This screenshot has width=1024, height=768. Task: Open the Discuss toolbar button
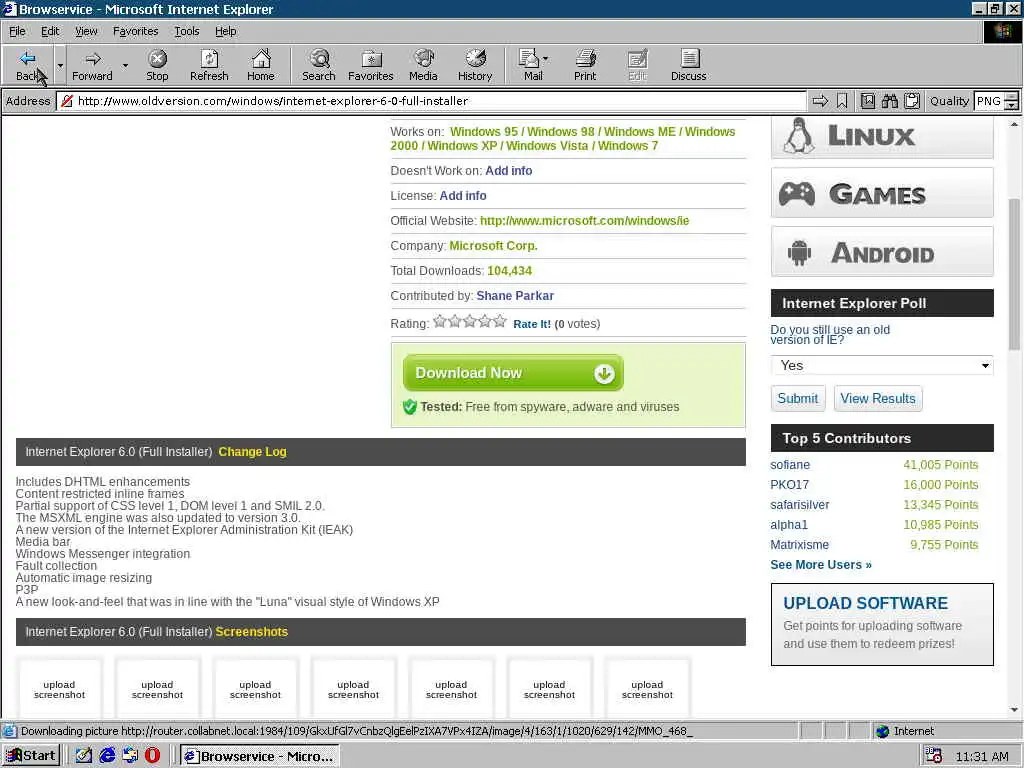[688, 65]
